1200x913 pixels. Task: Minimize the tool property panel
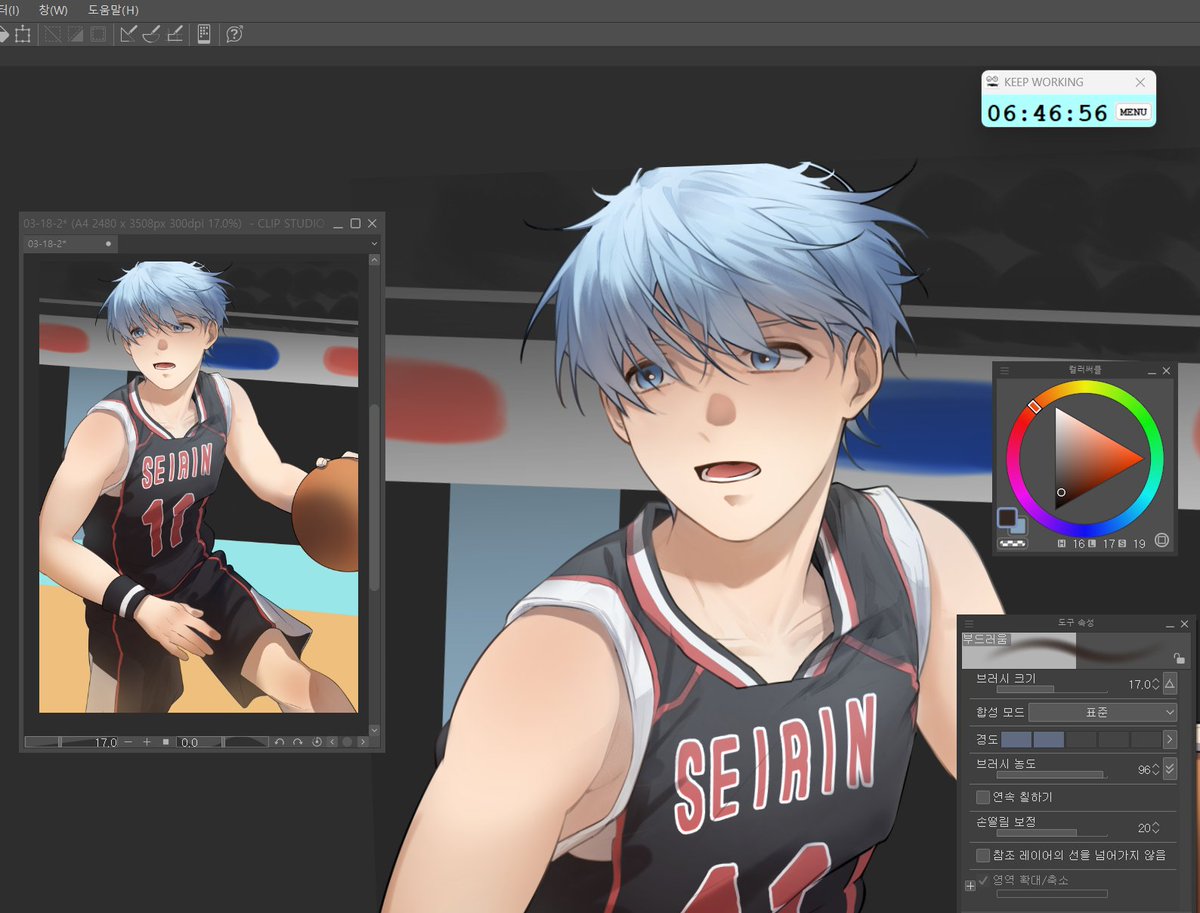1171,624
